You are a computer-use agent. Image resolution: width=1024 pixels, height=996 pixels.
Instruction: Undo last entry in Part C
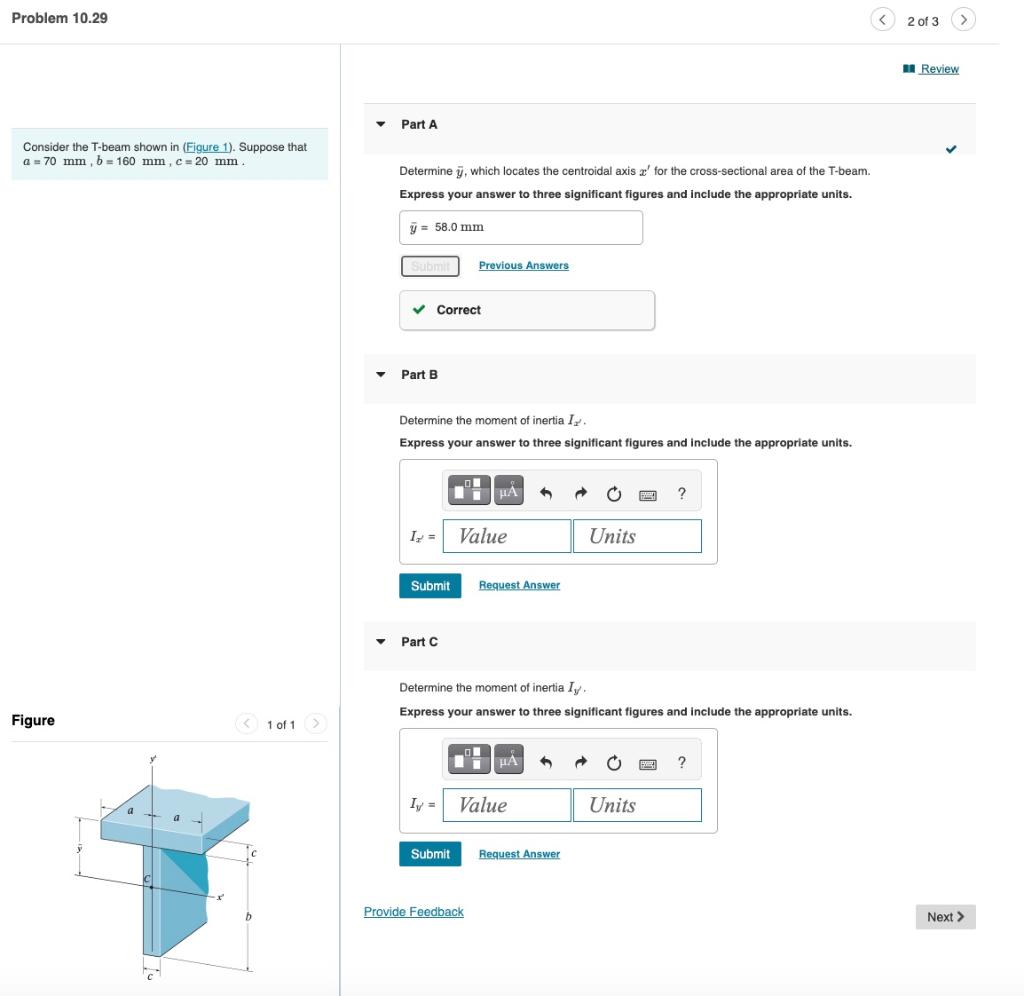pyautogui.click(x=546, y=763)
